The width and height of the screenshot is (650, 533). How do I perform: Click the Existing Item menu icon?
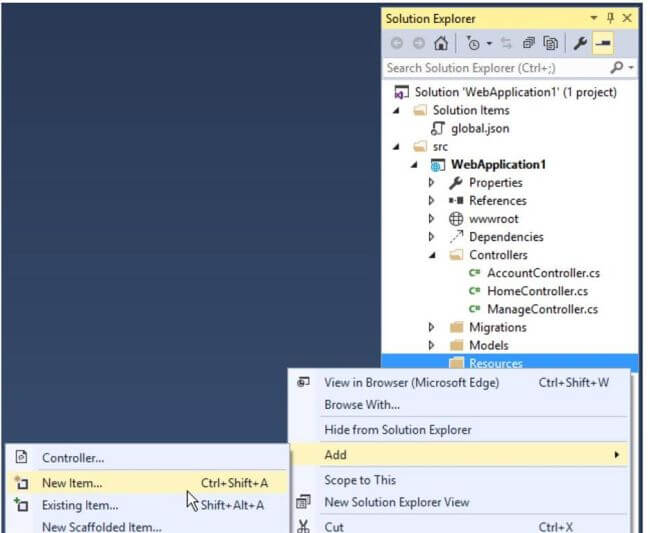point(21,504)
